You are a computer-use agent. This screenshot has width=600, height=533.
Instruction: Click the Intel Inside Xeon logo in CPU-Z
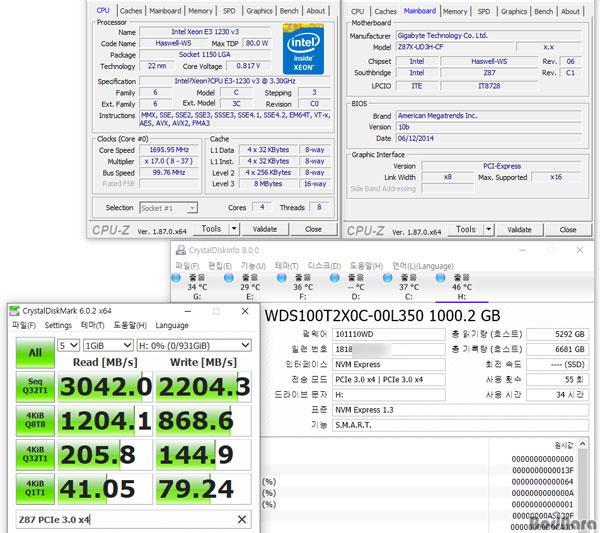[x=303, y=49]
